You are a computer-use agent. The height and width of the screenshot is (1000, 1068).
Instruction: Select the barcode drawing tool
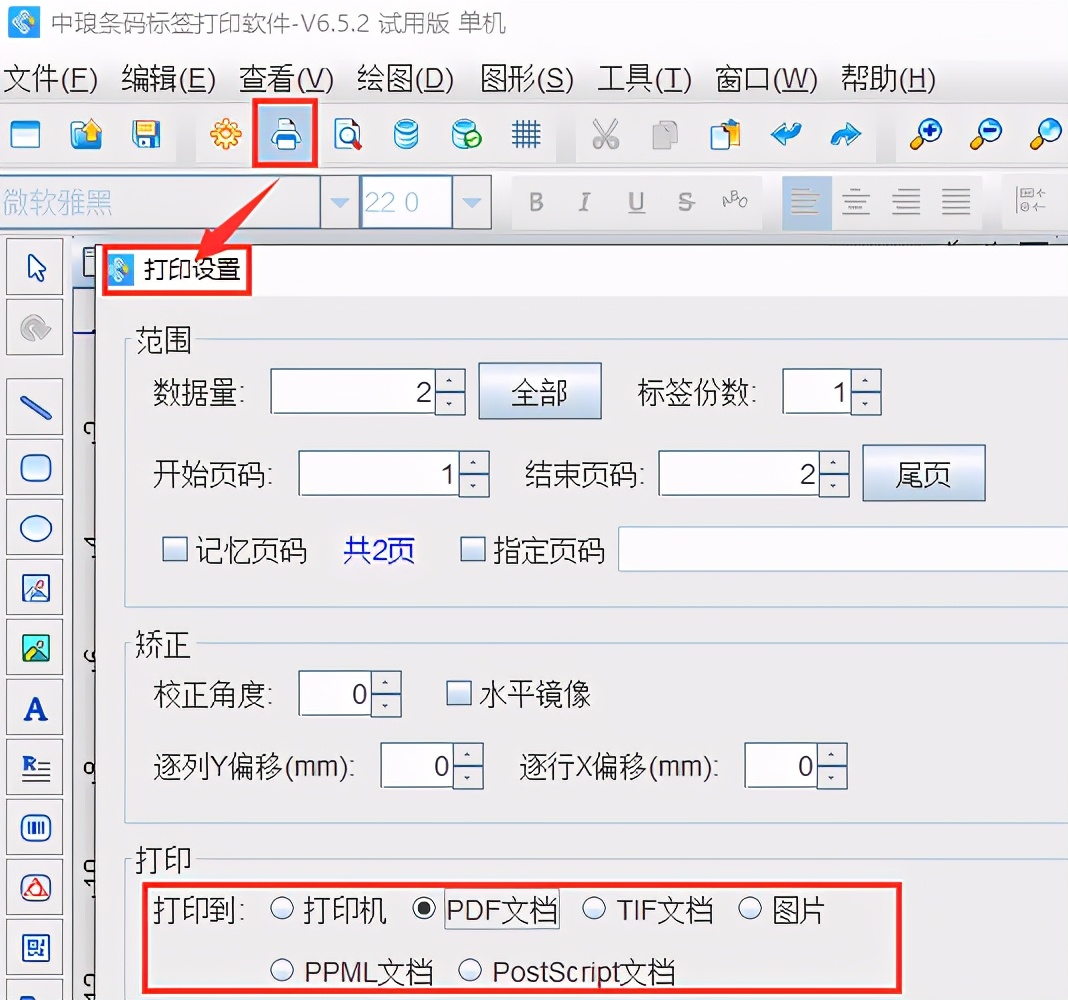tap(35, 827)
